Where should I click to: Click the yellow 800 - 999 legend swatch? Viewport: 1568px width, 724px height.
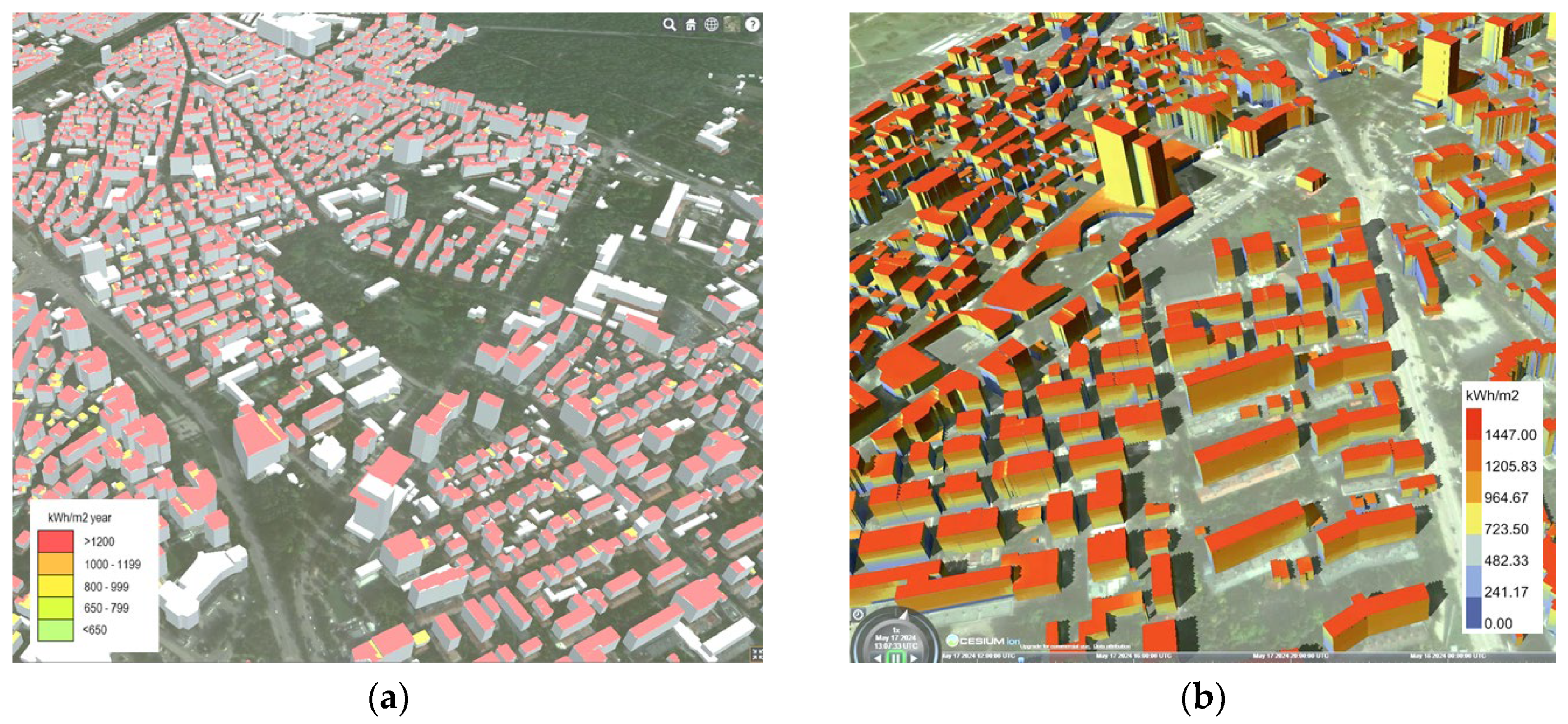point(56,586)
